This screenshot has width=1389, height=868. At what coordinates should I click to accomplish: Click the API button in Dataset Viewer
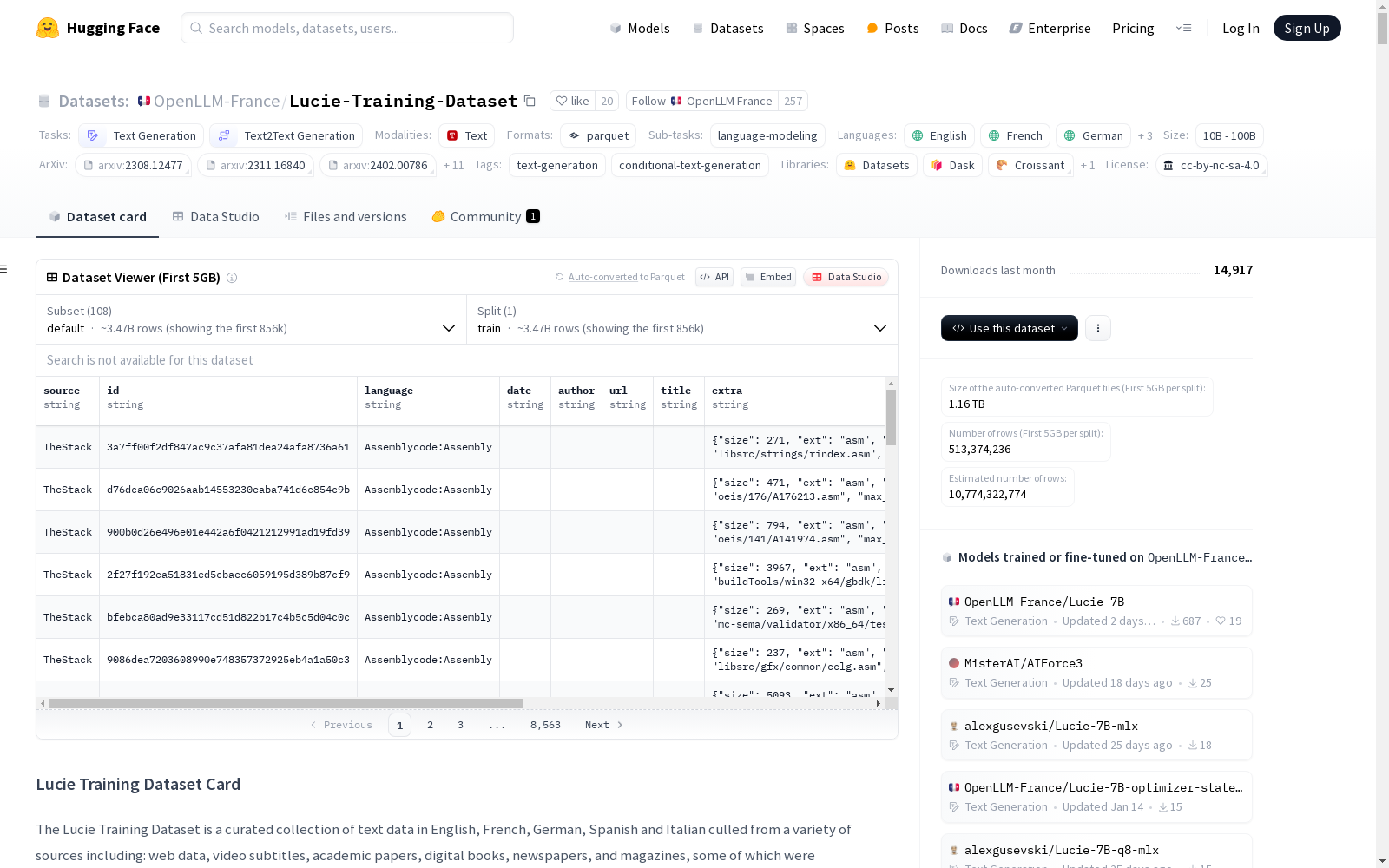[714, 277]
